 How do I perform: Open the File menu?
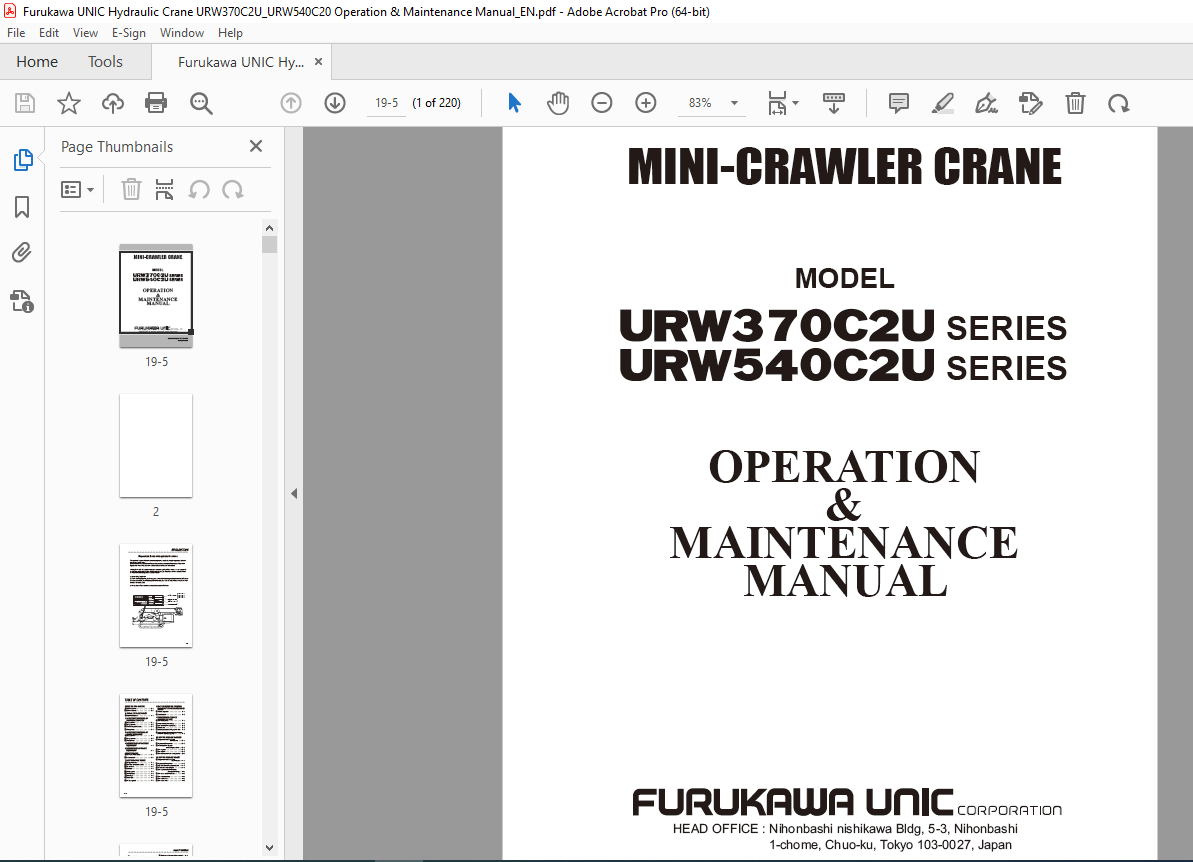click(16, 33)
